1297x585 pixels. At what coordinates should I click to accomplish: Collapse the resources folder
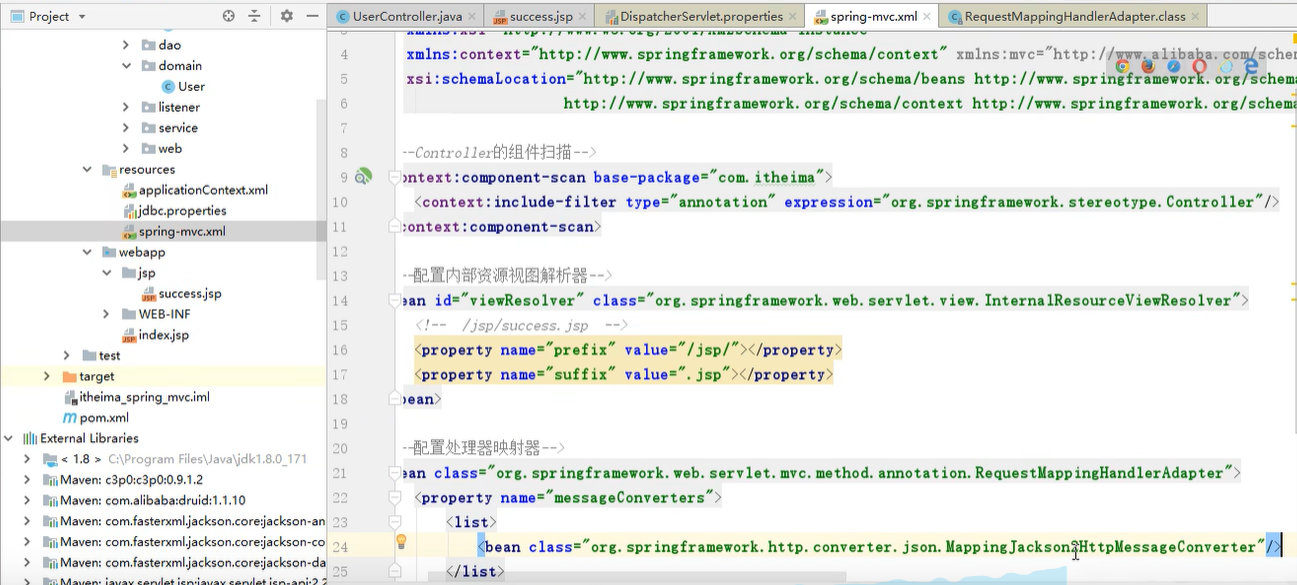click(x=89, y=169)
